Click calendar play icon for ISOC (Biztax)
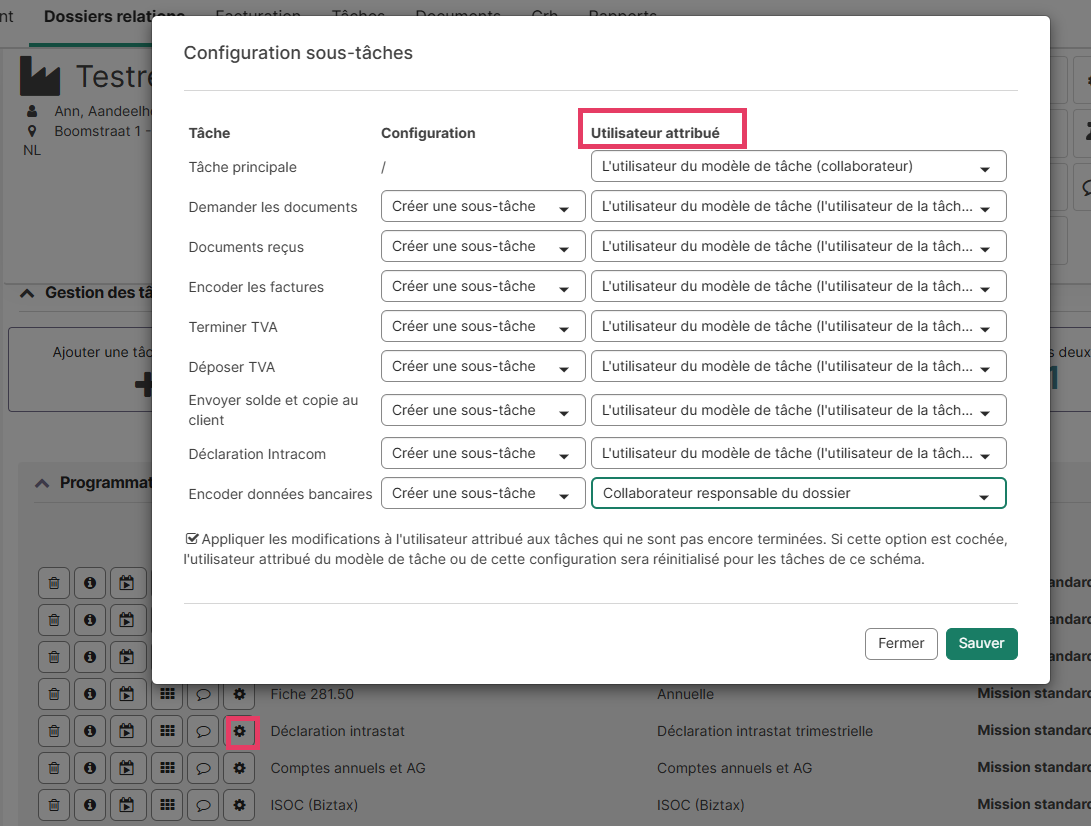 click(127, 804)
